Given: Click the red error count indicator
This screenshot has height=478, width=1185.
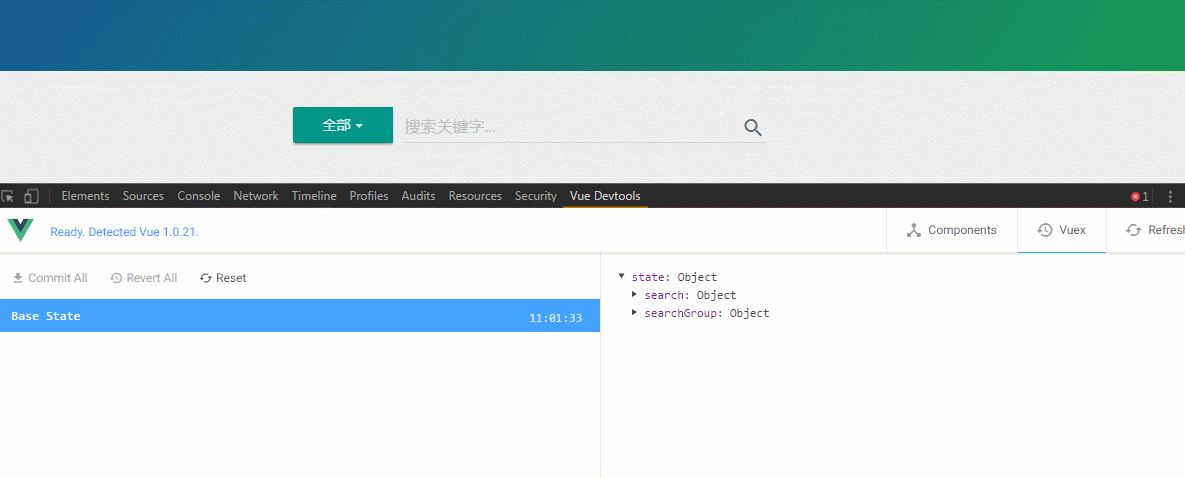Looking at the screenshot, I should coord(1139,196).
